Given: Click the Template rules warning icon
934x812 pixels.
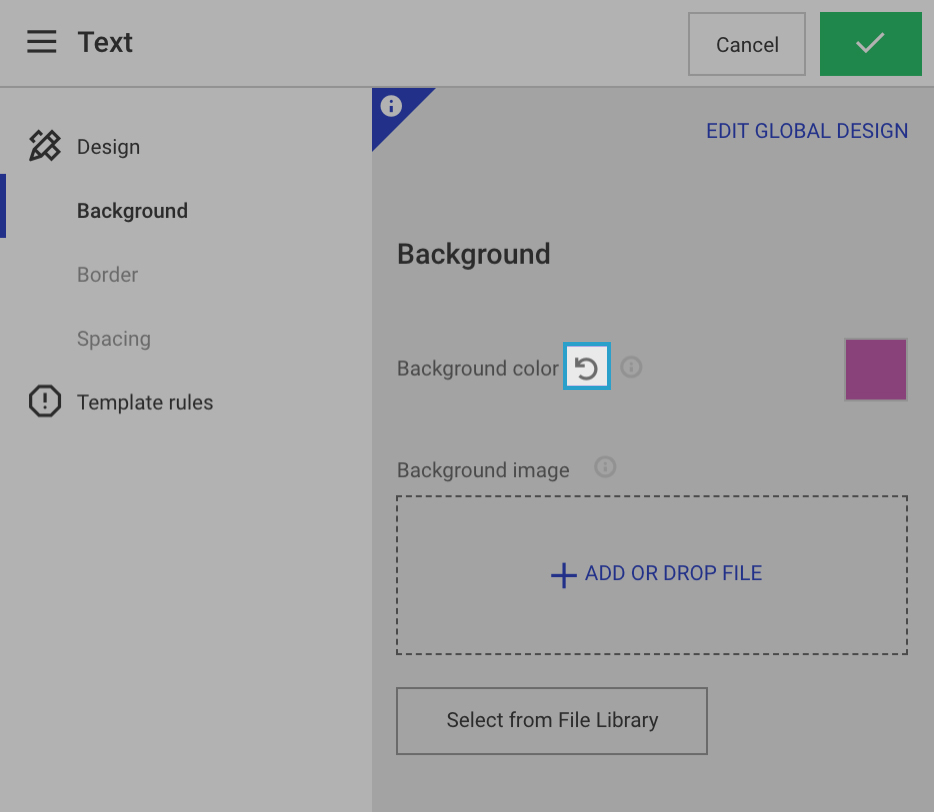Looking at the screenshot, I should click(x=45, y=401).
